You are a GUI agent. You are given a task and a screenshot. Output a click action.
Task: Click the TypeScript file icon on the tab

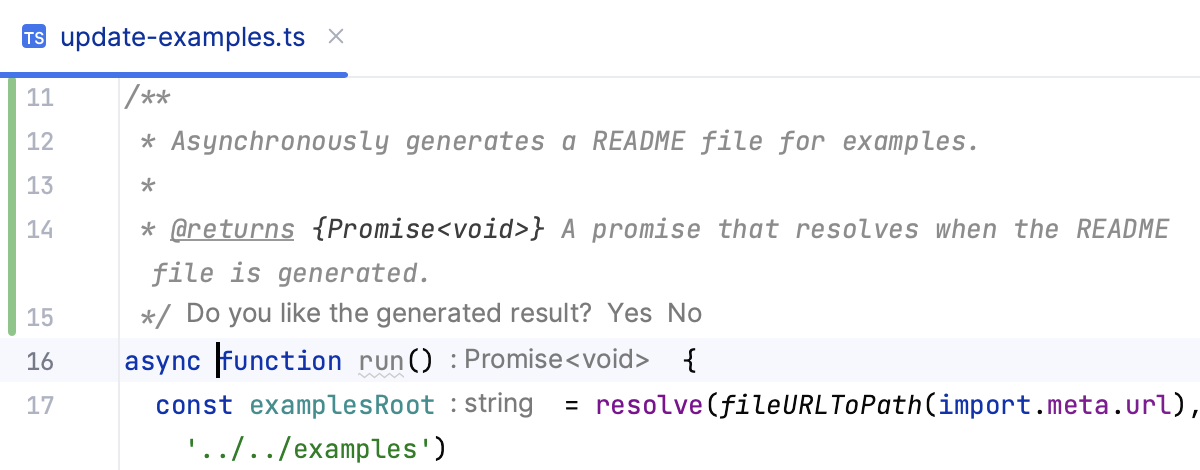35,38
